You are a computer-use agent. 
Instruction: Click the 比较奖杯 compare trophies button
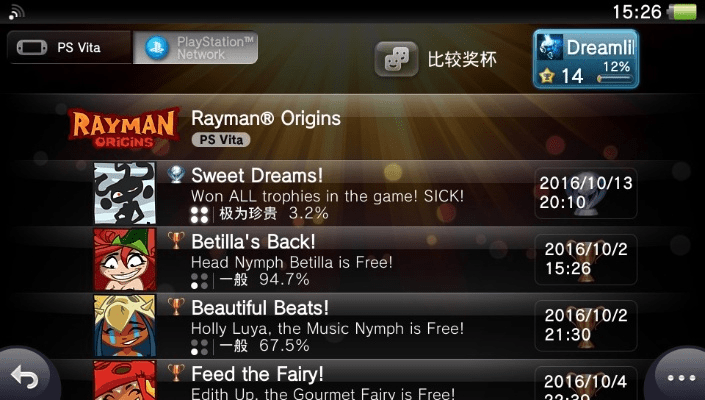[436, 59]
